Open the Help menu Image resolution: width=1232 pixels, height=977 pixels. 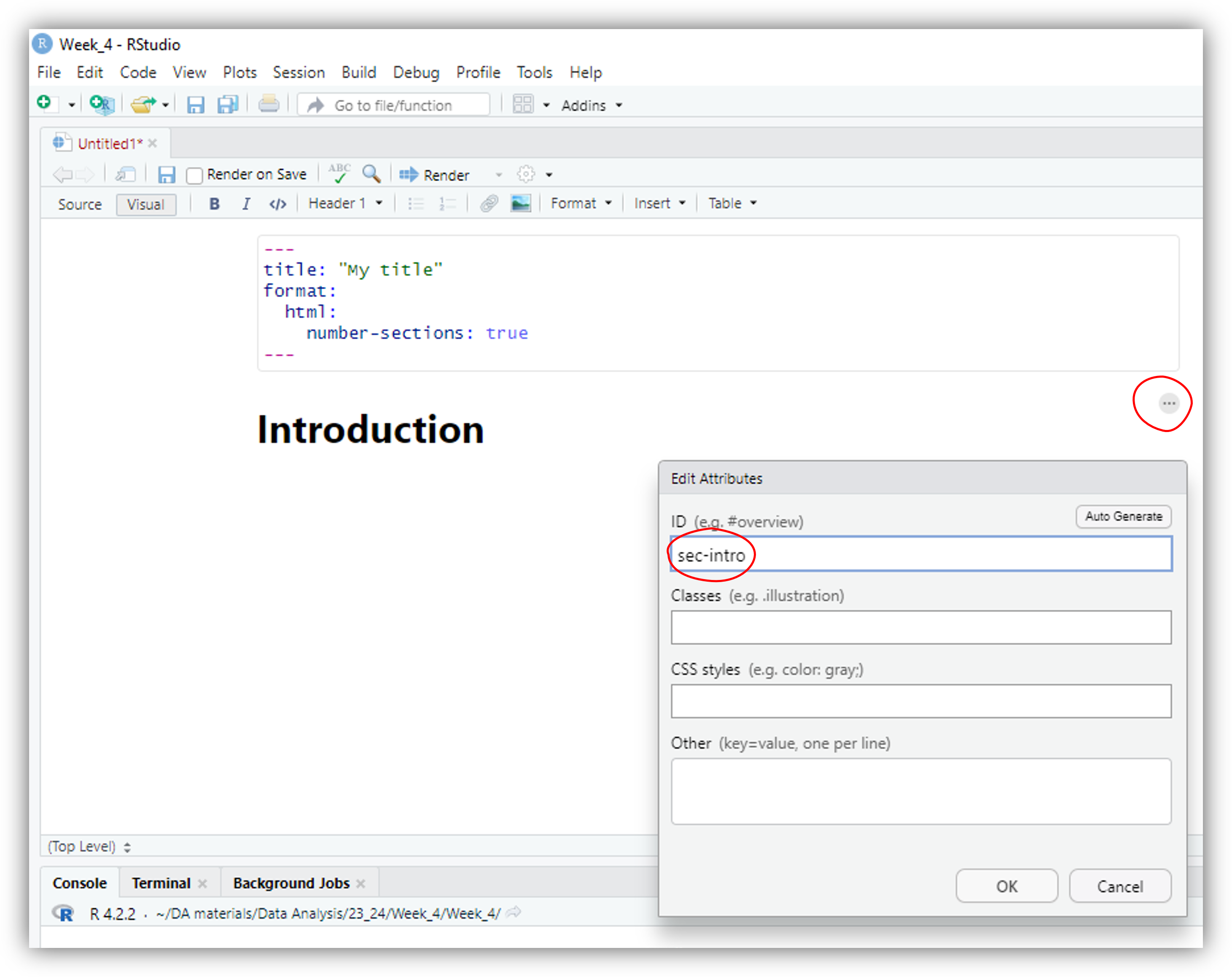click(x=586, y=72)
